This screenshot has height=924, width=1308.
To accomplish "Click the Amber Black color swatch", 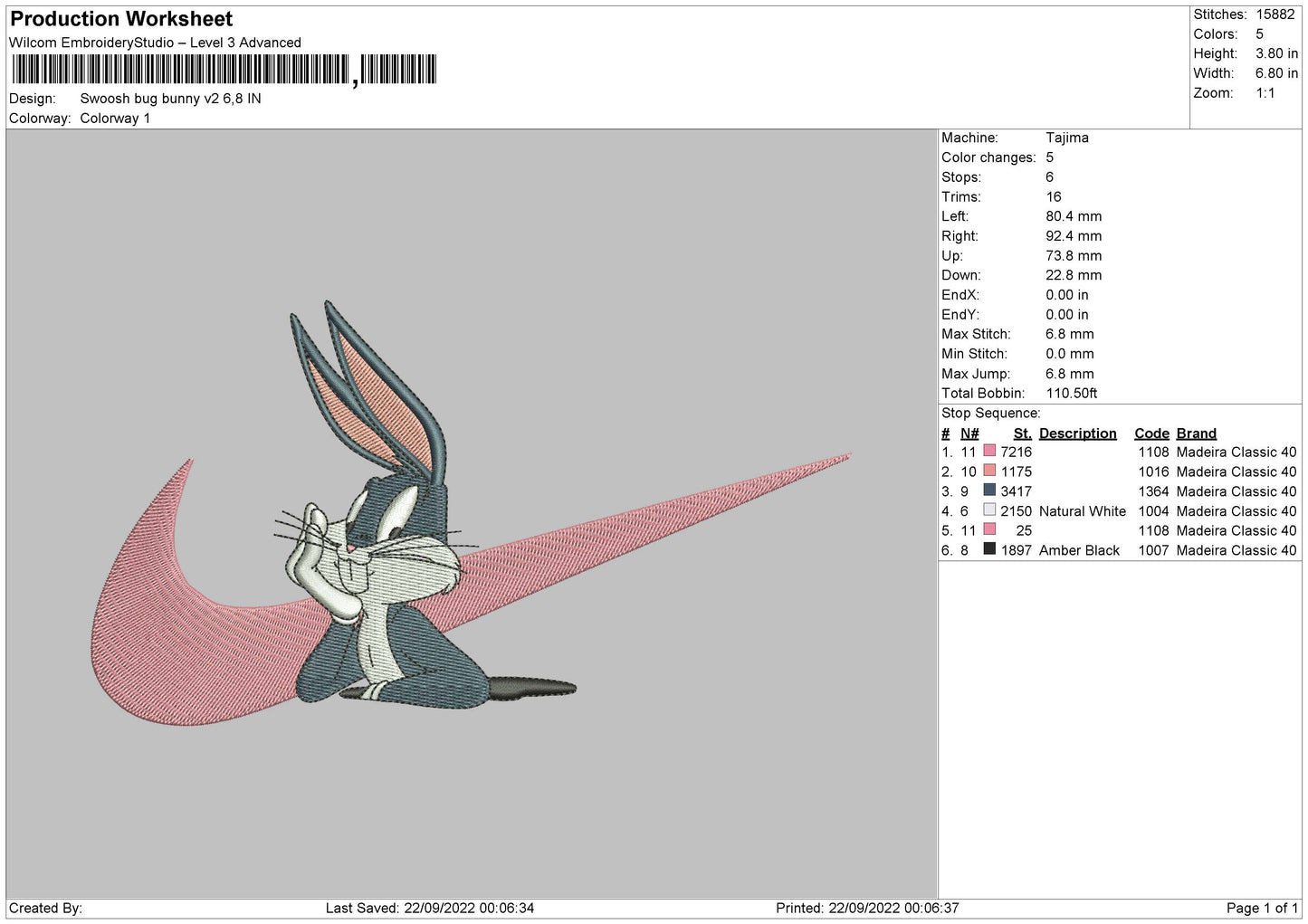I will pyautogui.click(x=989, y=549).
